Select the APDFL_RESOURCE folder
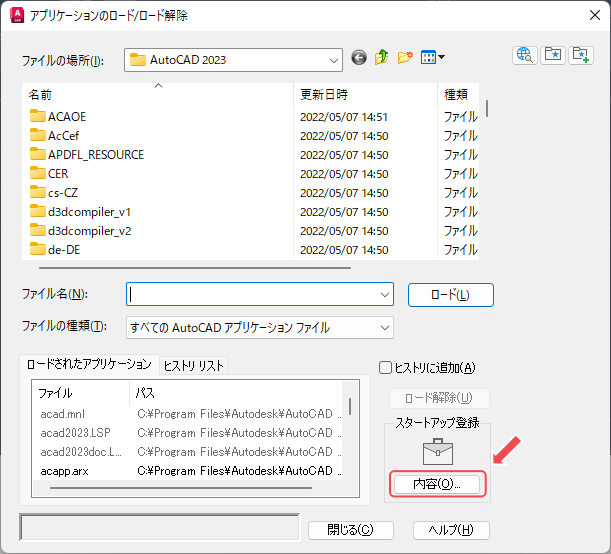Viewport: 611px width, 554px height. 95,155
